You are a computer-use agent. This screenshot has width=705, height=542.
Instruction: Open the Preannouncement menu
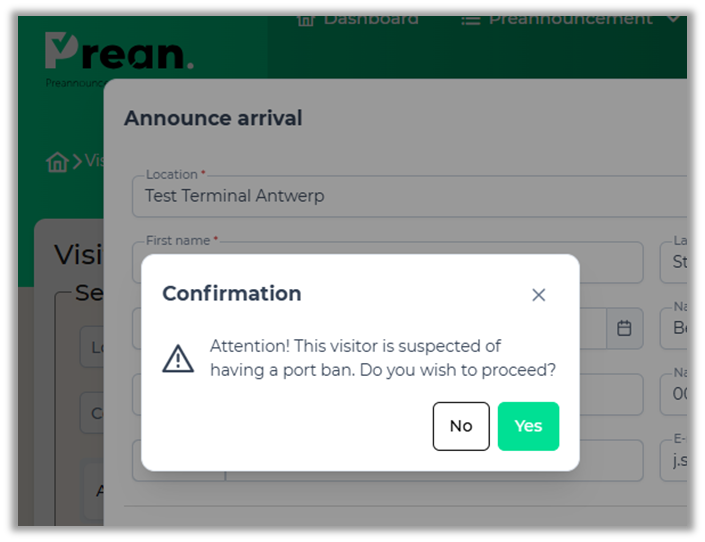[570, 19]
